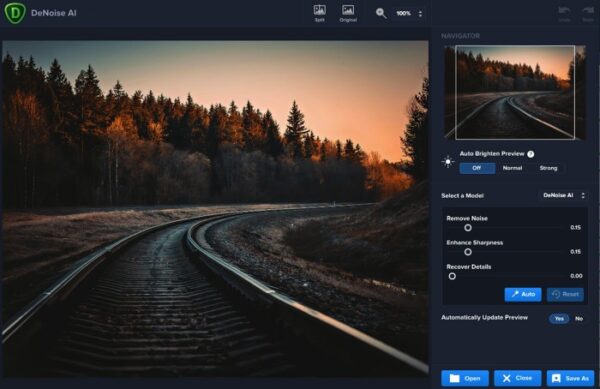The height and width of the screenshot is (389, 600).
Task: Click the Enhance Sharpness value 0.15
Action: (x=576, y=252)
